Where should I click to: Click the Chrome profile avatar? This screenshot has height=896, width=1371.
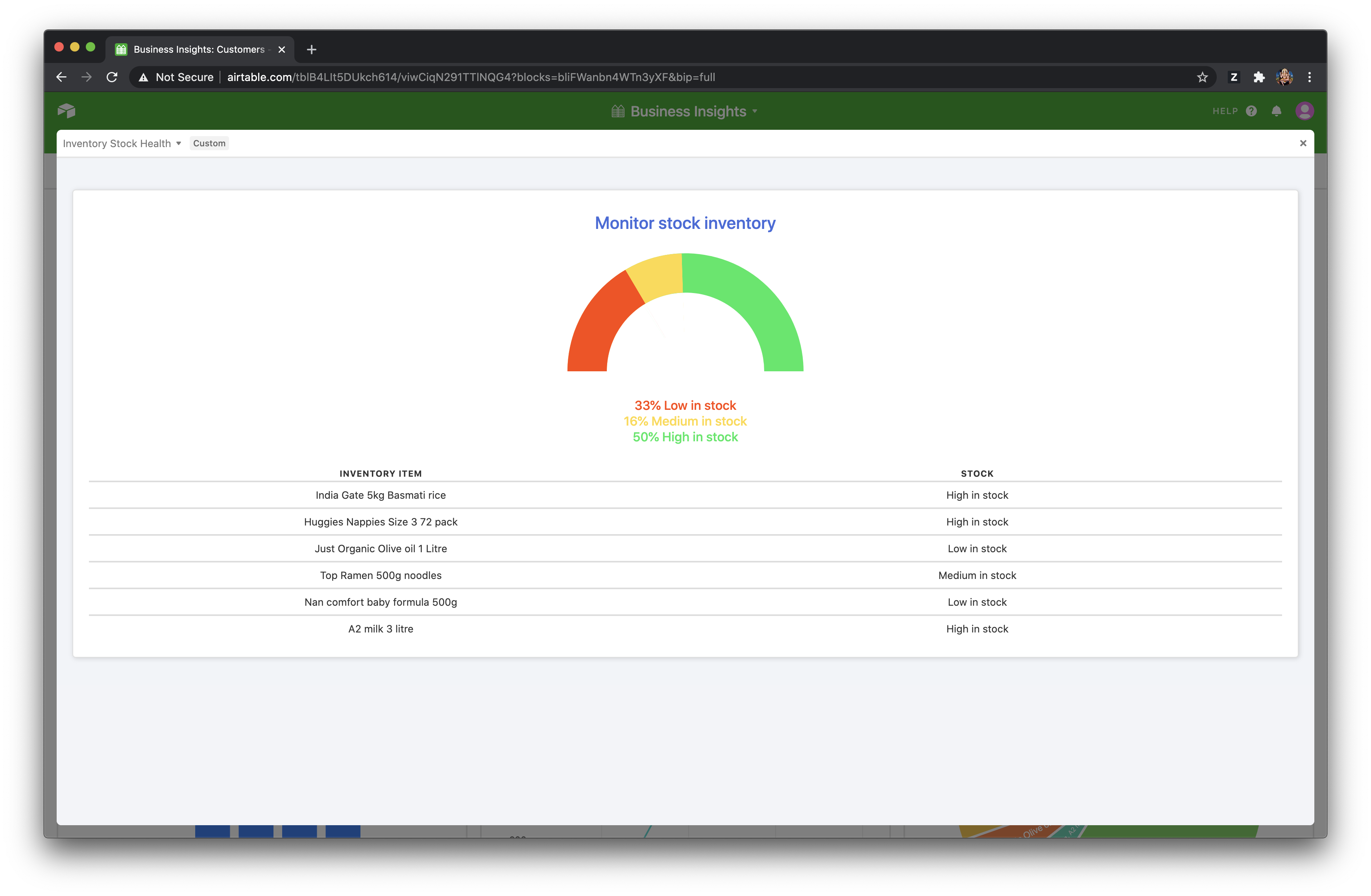(1284, 77)
